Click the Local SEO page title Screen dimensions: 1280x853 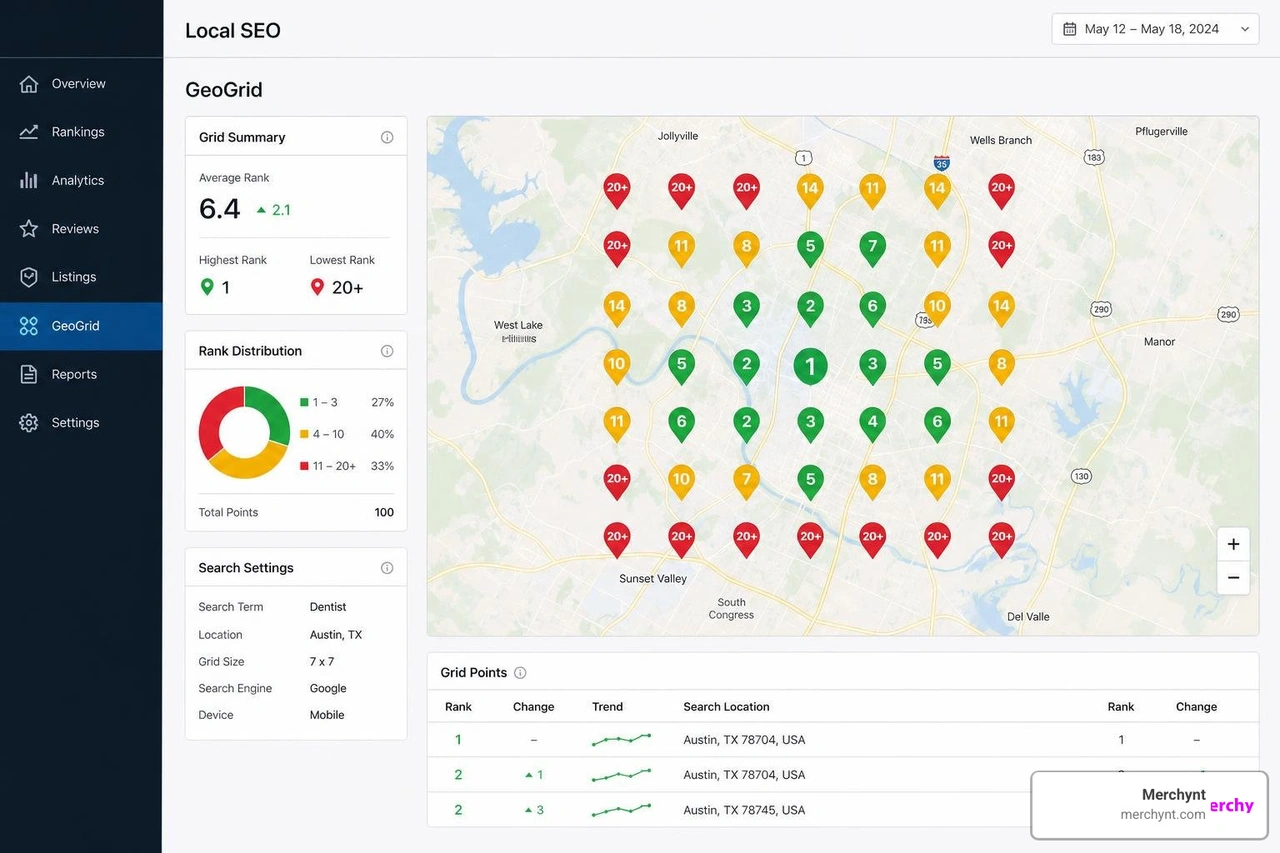(x=233, y=30)
